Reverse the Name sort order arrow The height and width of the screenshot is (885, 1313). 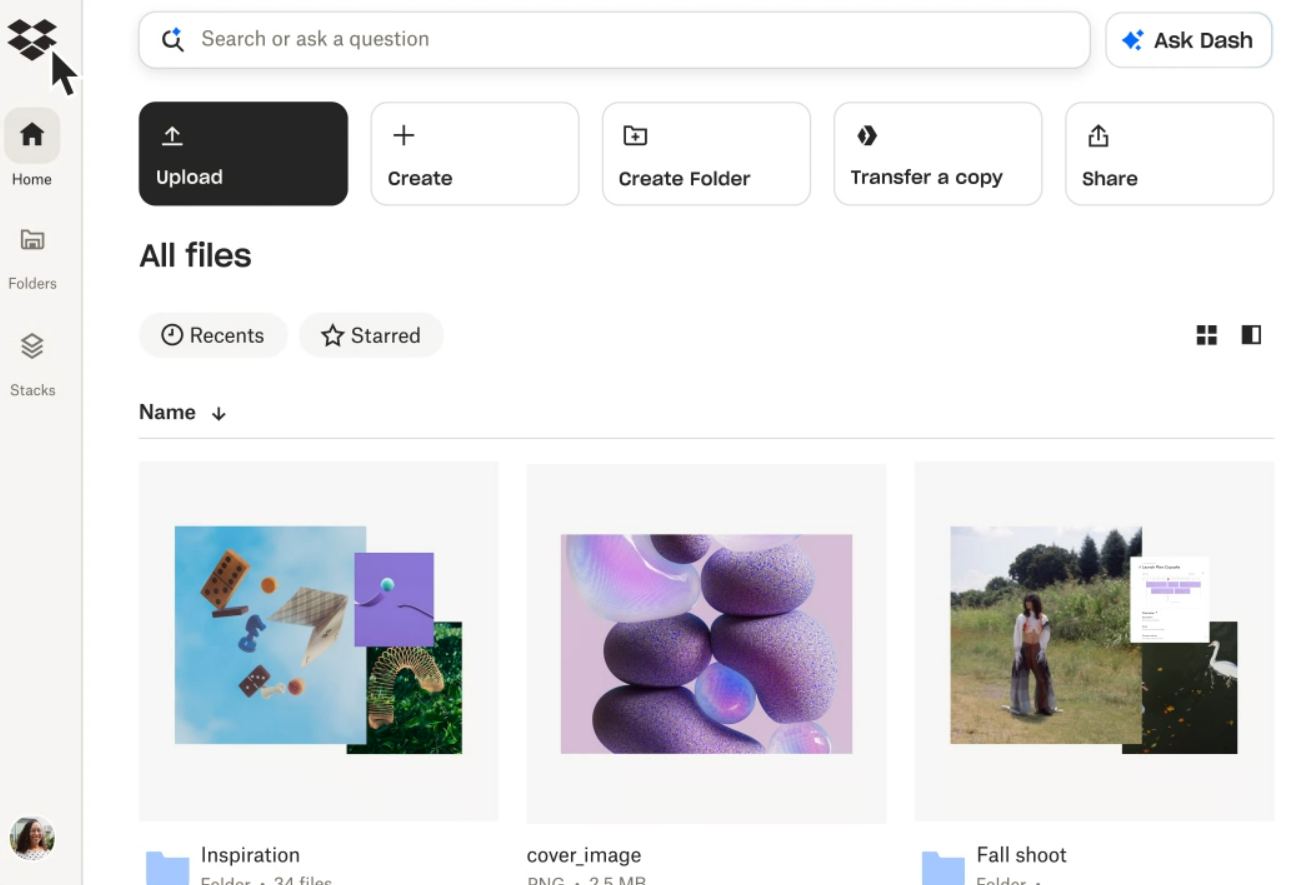point(219,413)
